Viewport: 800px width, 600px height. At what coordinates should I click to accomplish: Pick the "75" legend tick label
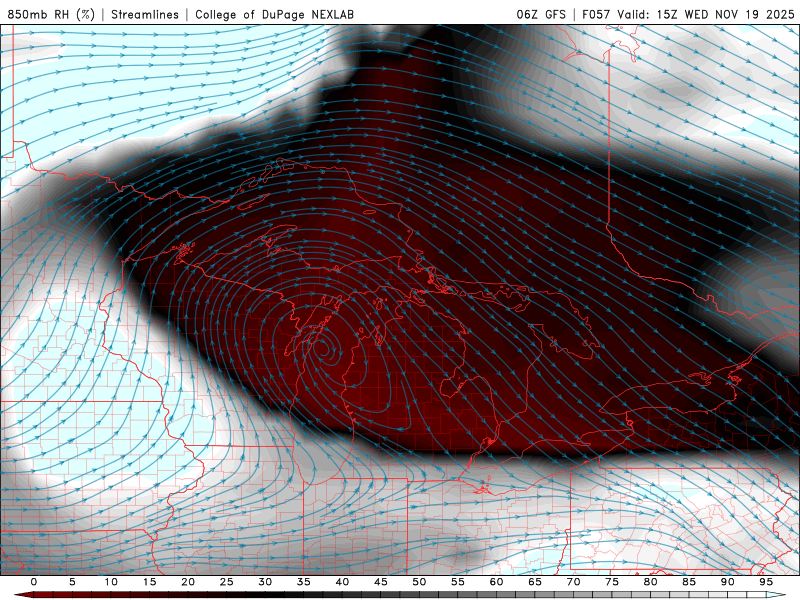point(612,582)
